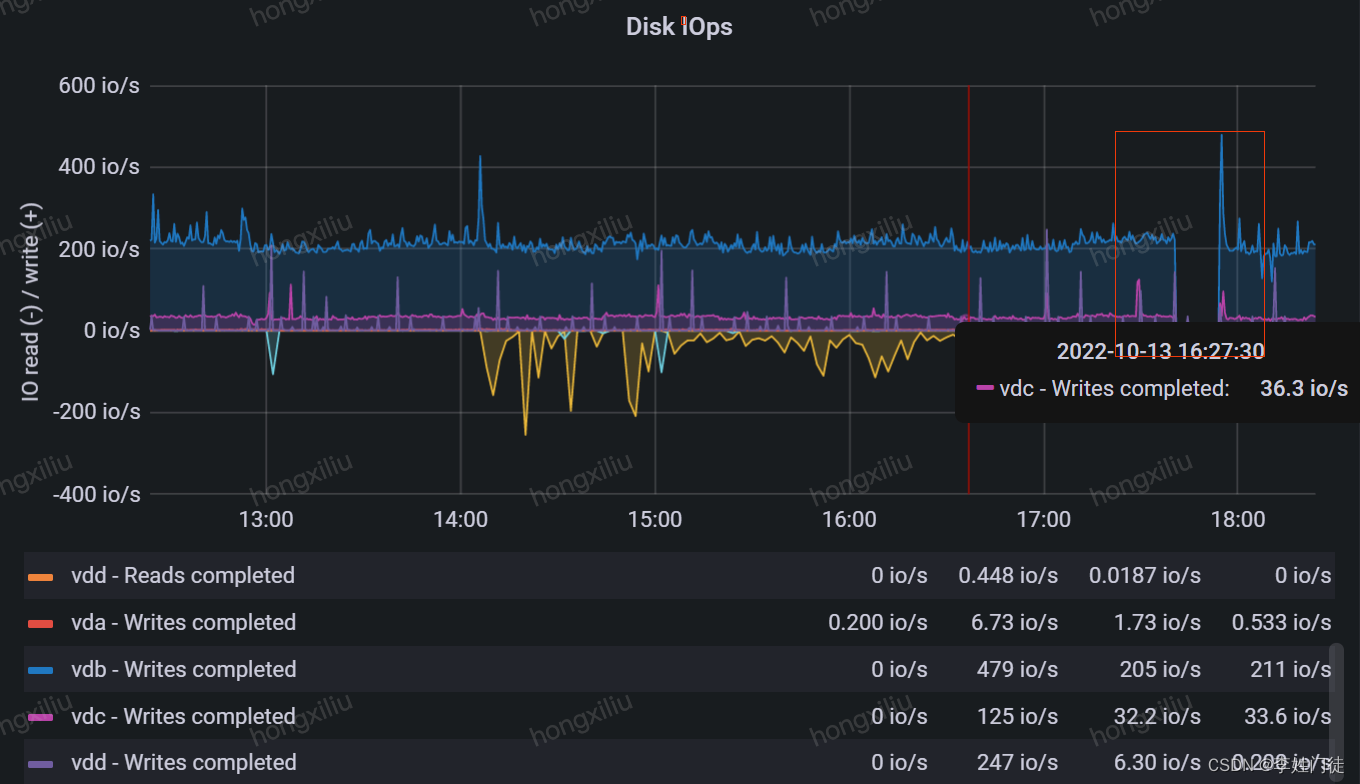Click the -400 io/s y-axis label
Image resolution: width=1360 pixels, height=784 pixels.
[x=94, y=494]
